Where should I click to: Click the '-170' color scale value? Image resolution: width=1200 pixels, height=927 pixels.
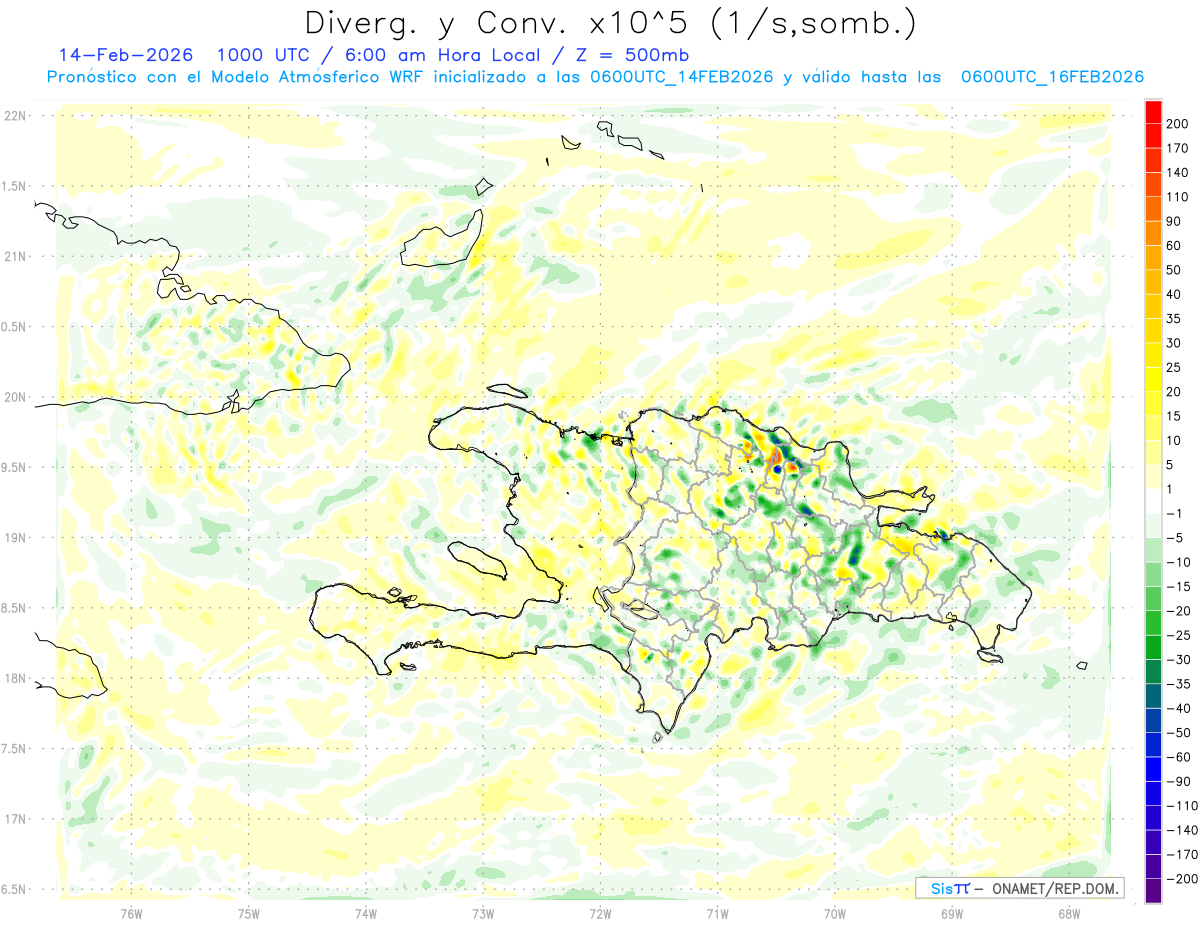[x=1183, y=855]
